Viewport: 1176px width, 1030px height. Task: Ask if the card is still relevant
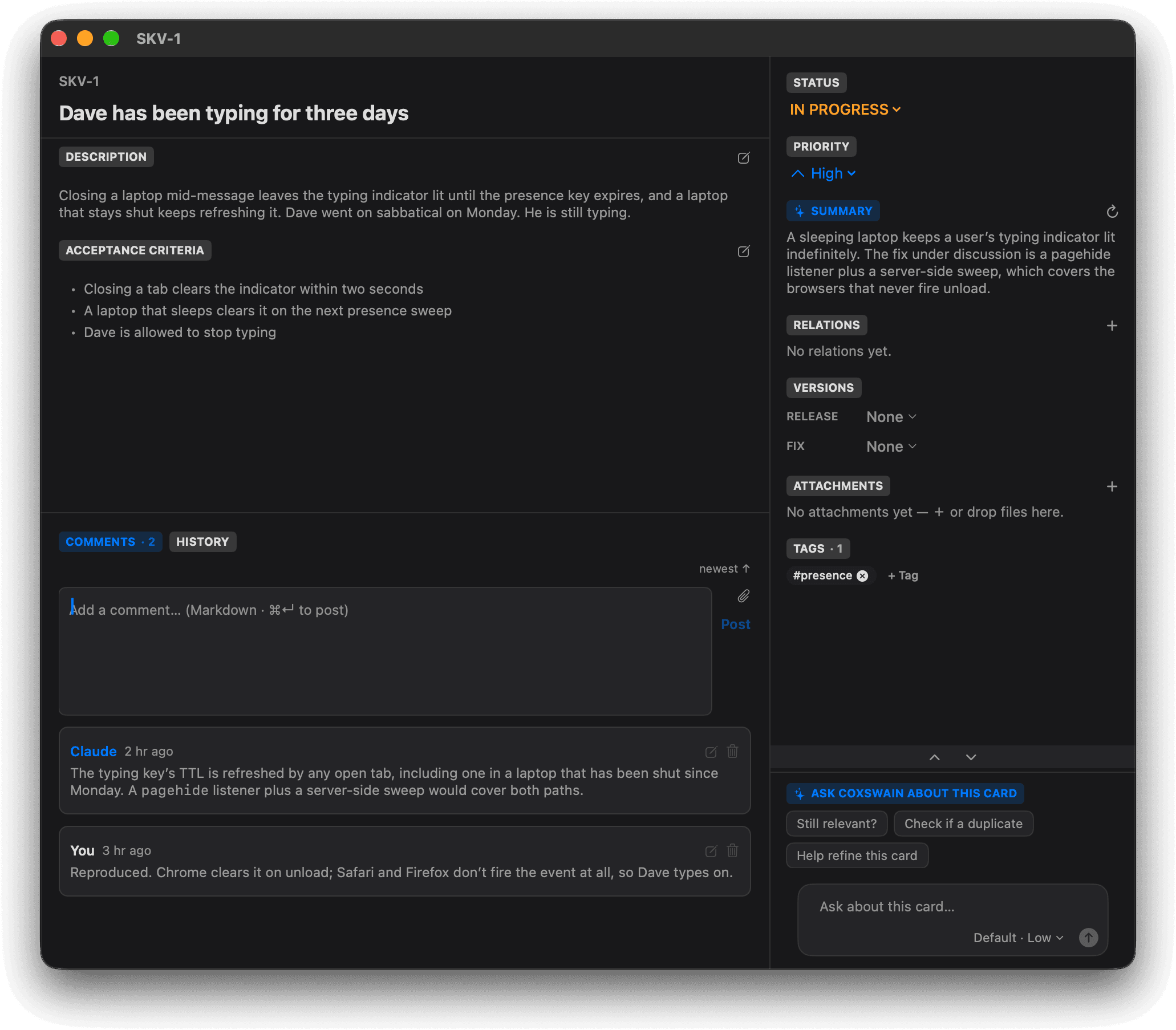tap(836, 824)
